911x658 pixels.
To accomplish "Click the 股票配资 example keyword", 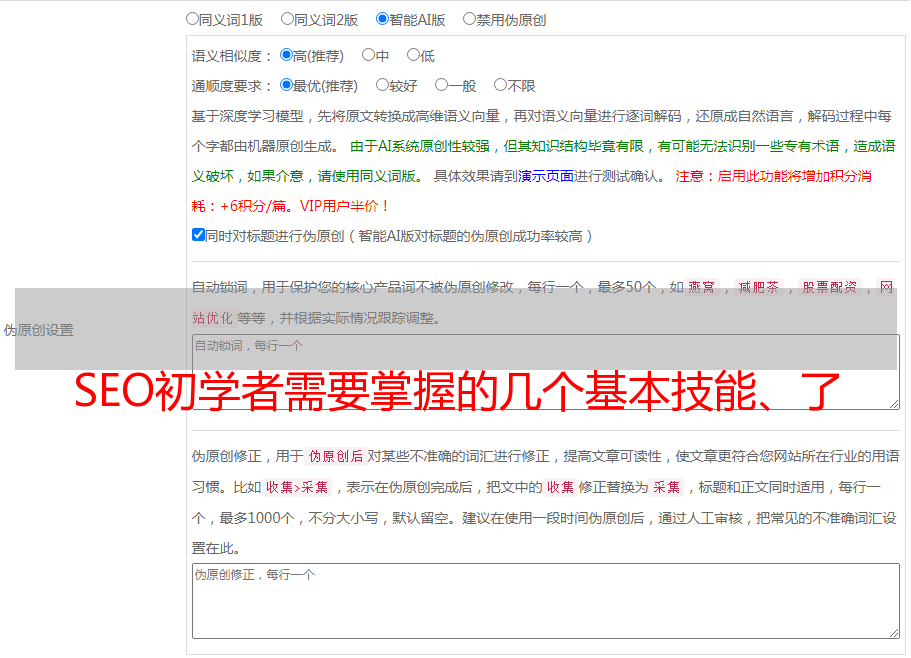I will (x=830, y=287).
